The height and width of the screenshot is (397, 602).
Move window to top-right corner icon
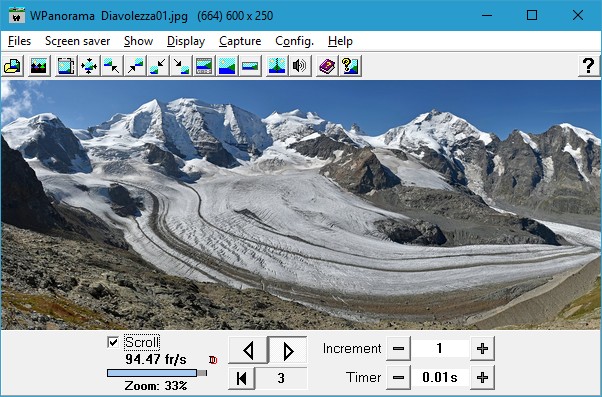(x=135, y=66)
